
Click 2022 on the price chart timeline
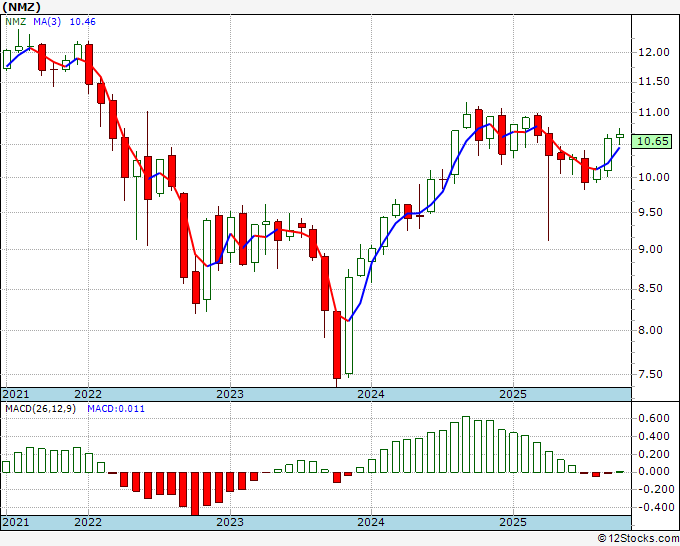(x=88, y=394)
